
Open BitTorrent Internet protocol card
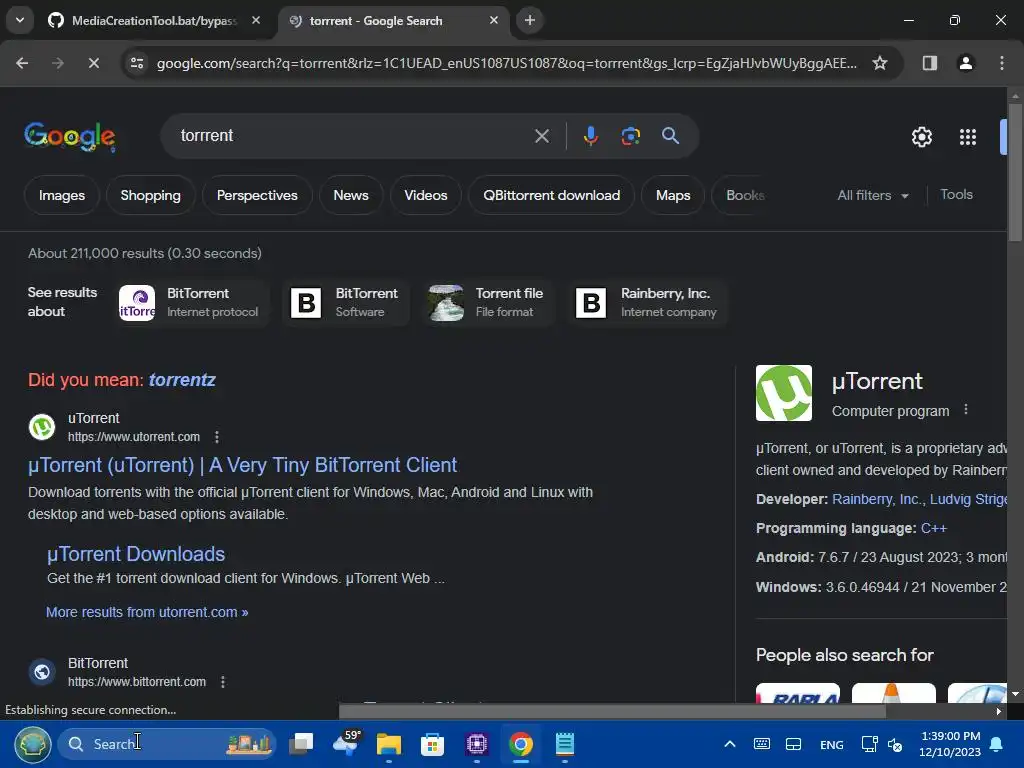click(193, 302)
